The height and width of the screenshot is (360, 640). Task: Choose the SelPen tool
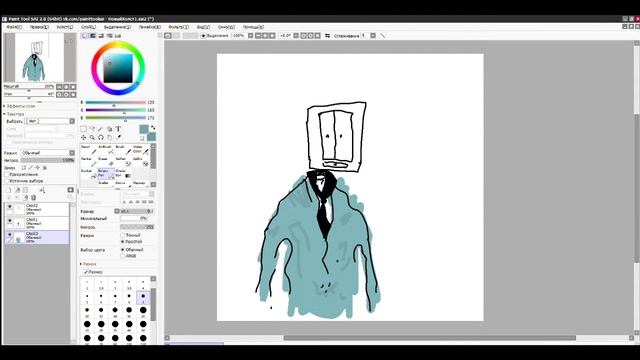click(123, 162)
